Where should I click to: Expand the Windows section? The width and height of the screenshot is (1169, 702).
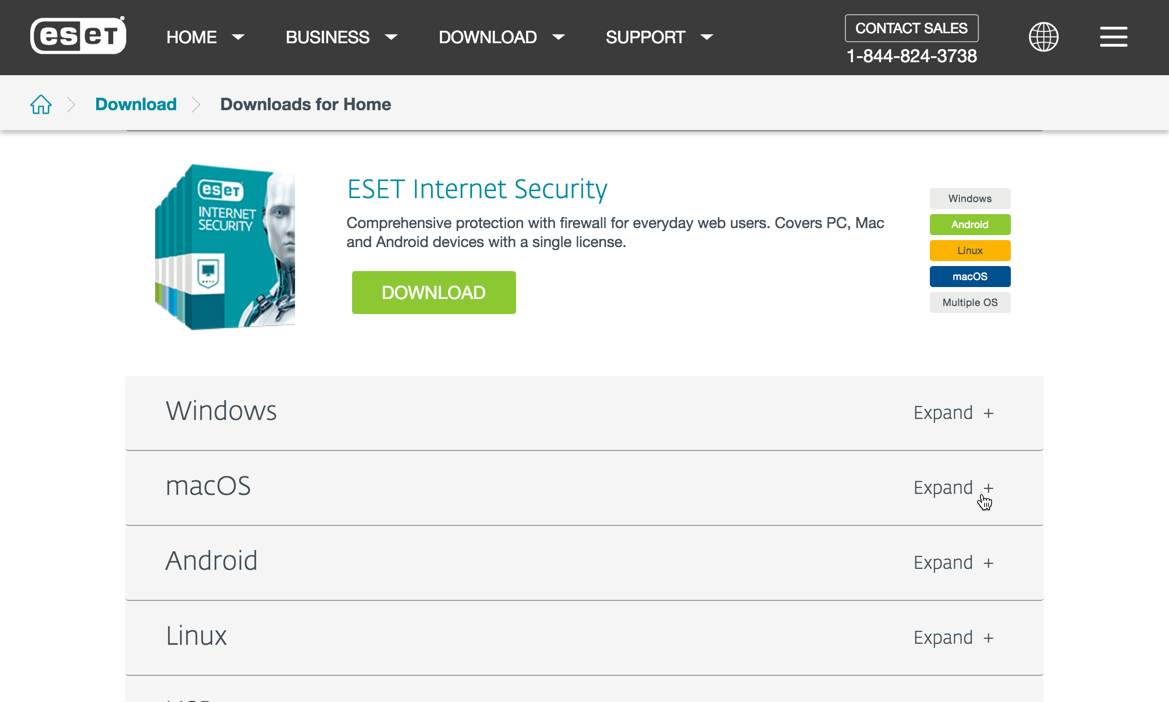pyautogui.click(x=954, y=413)
